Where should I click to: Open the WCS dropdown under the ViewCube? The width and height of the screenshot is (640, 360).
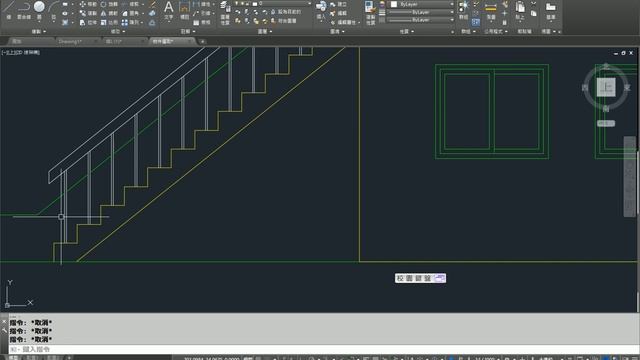606,123
